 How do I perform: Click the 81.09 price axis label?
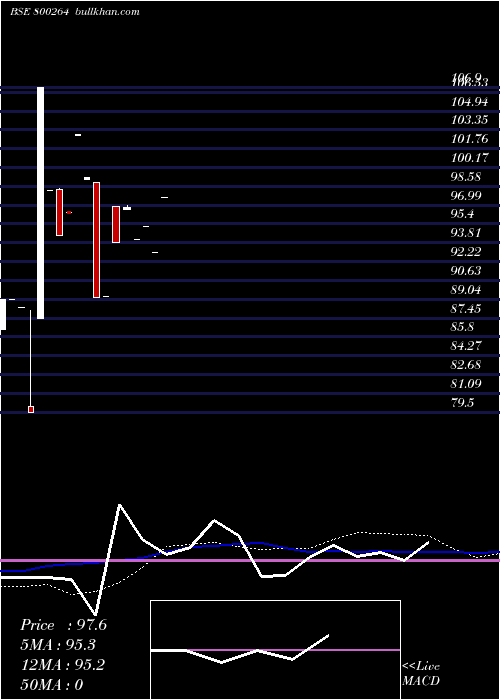point(466,383)
